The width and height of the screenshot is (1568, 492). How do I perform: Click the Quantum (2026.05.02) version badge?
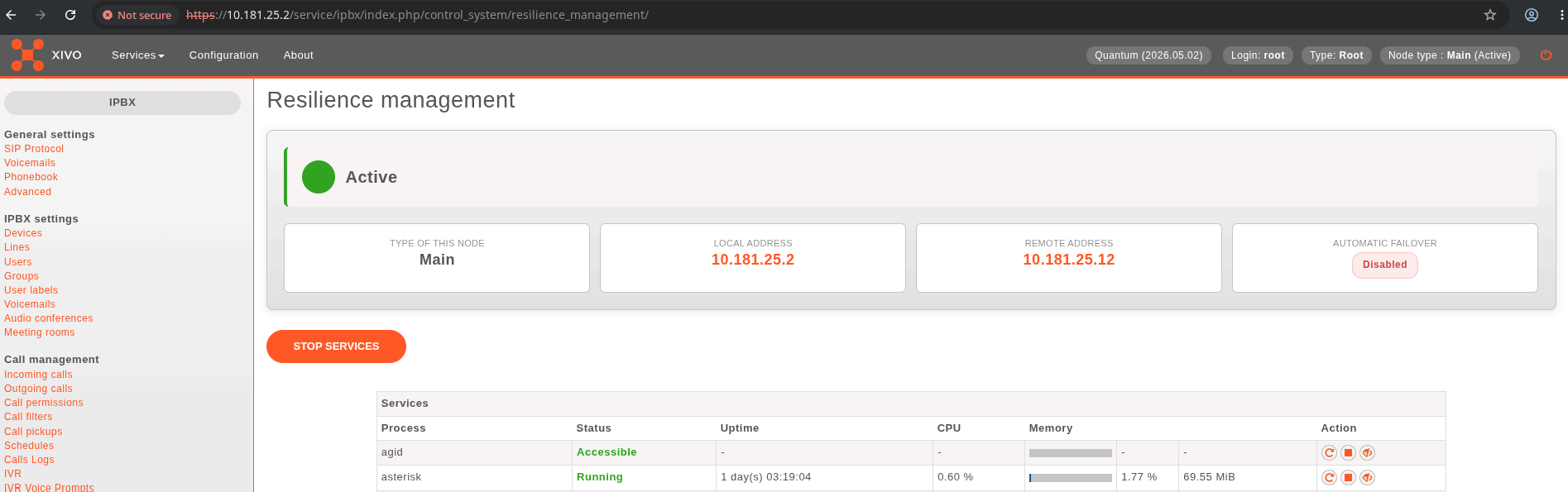click(1148, 55)
